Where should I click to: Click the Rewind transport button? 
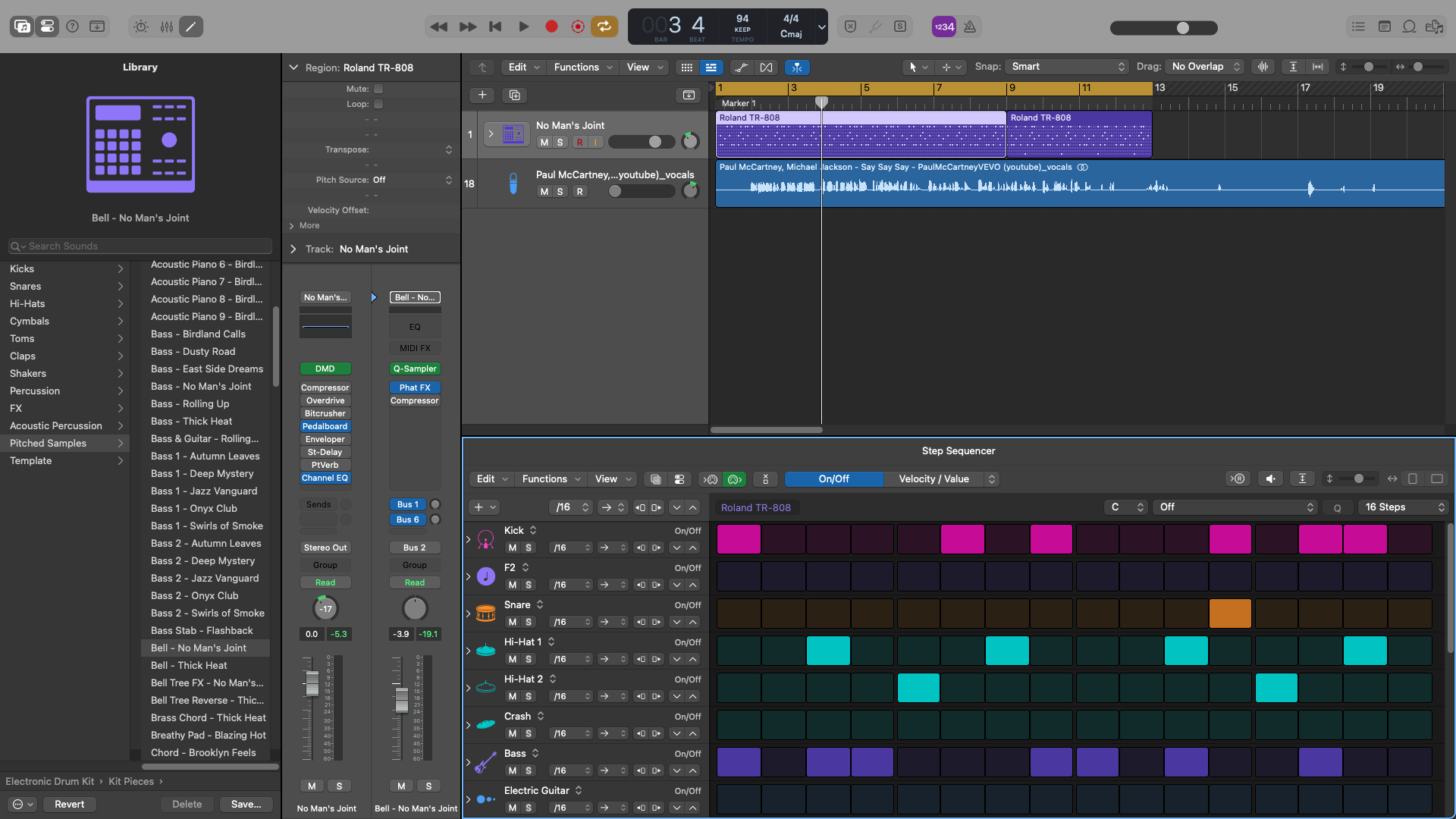click(x=438, y=27)
